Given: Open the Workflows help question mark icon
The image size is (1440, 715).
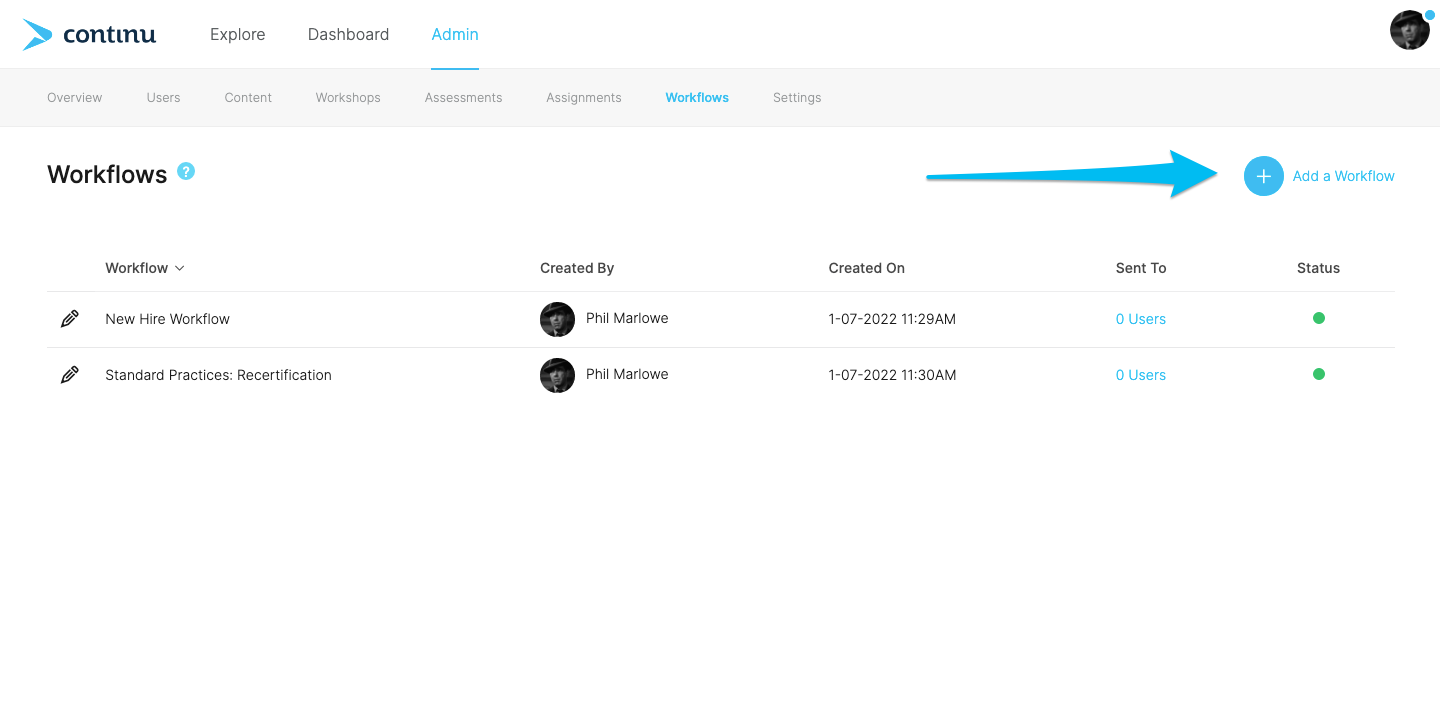Looking at the screenshot, I should tap(186, 171).
